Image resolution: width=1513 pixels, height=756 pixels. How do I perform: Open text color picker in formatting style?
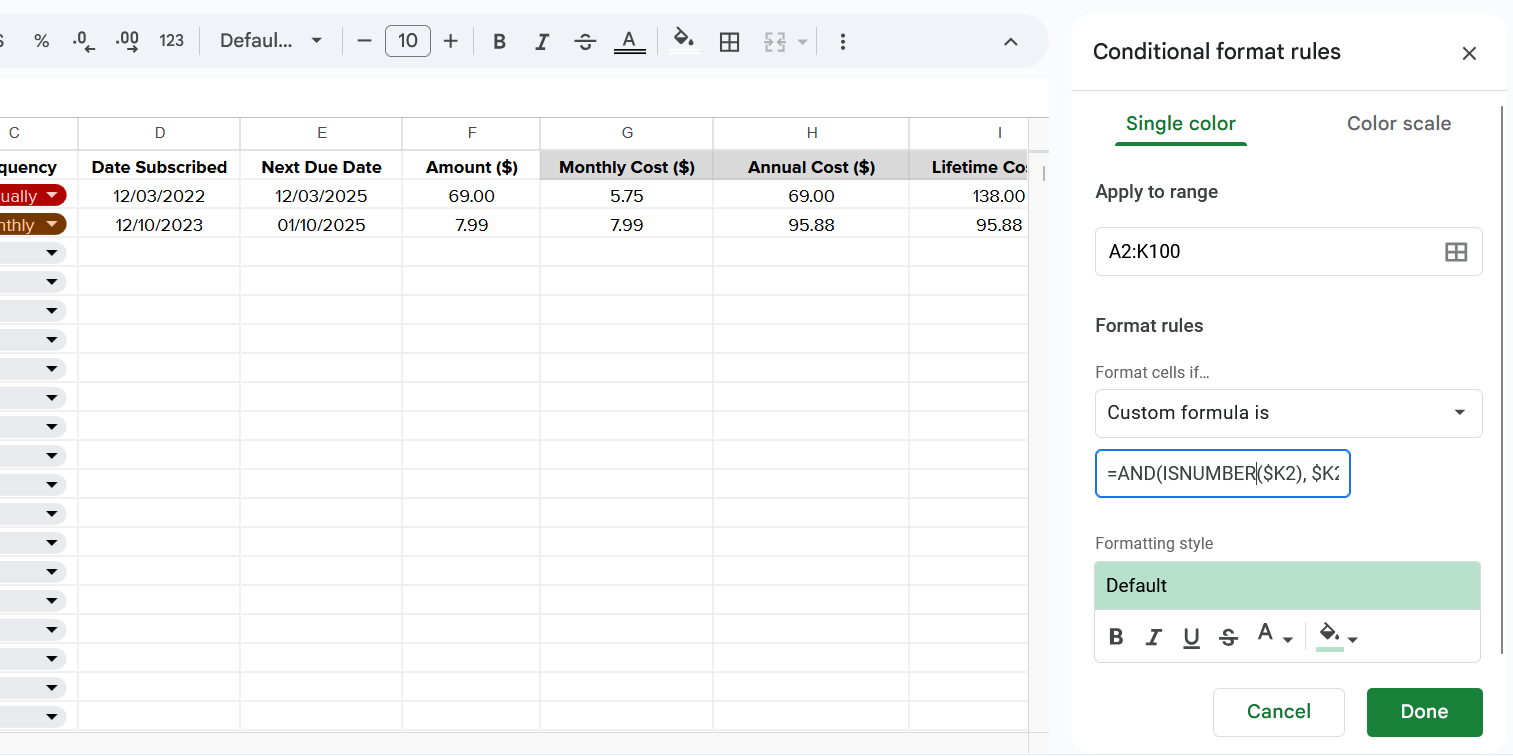click(1274, 637)
